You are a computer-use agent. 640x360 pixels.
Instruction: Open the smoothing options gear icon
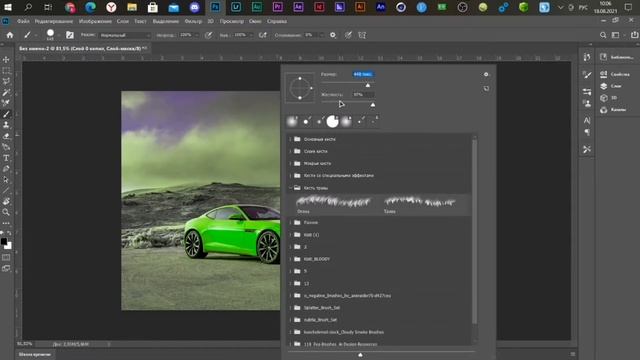click(x=333, y=35)
